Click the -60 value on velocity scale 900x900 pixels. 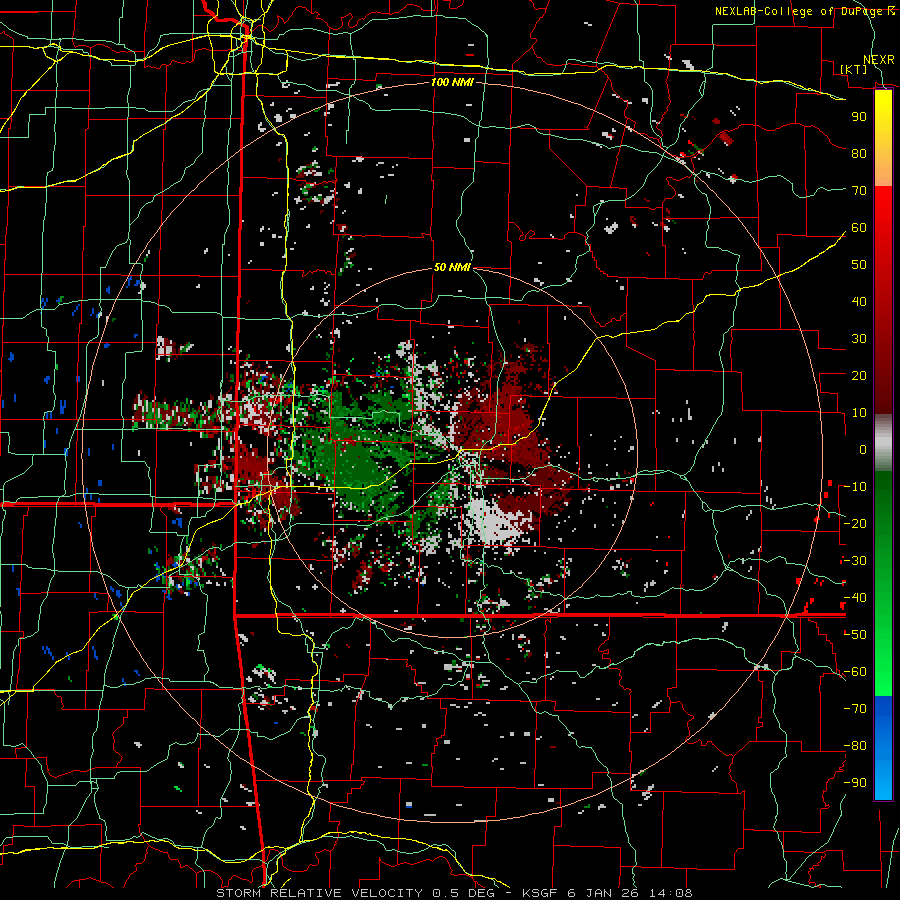pyautogui.click(x=855, y=672)
